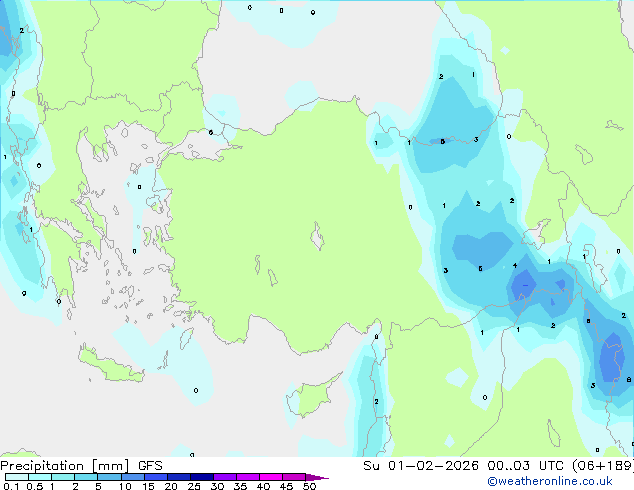Click the '00..03 UTC' time text
634x490 pixels.
(x=525, y=465)
